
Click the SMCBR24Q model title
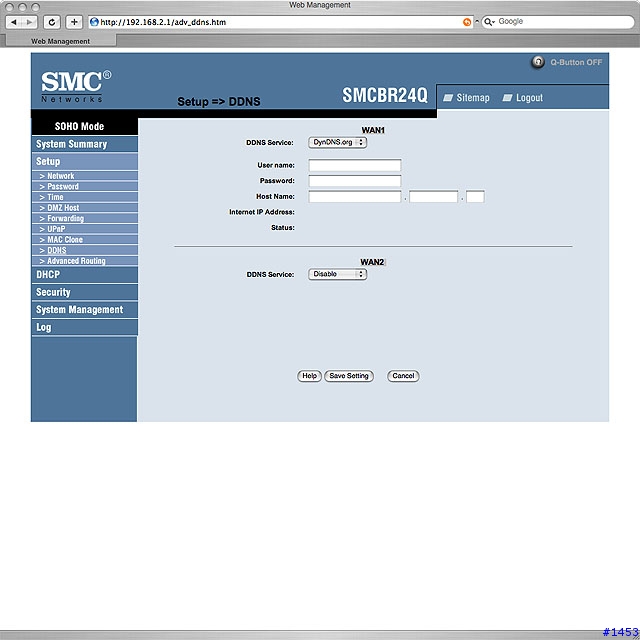pyautogui.click(x=384, y=95)
